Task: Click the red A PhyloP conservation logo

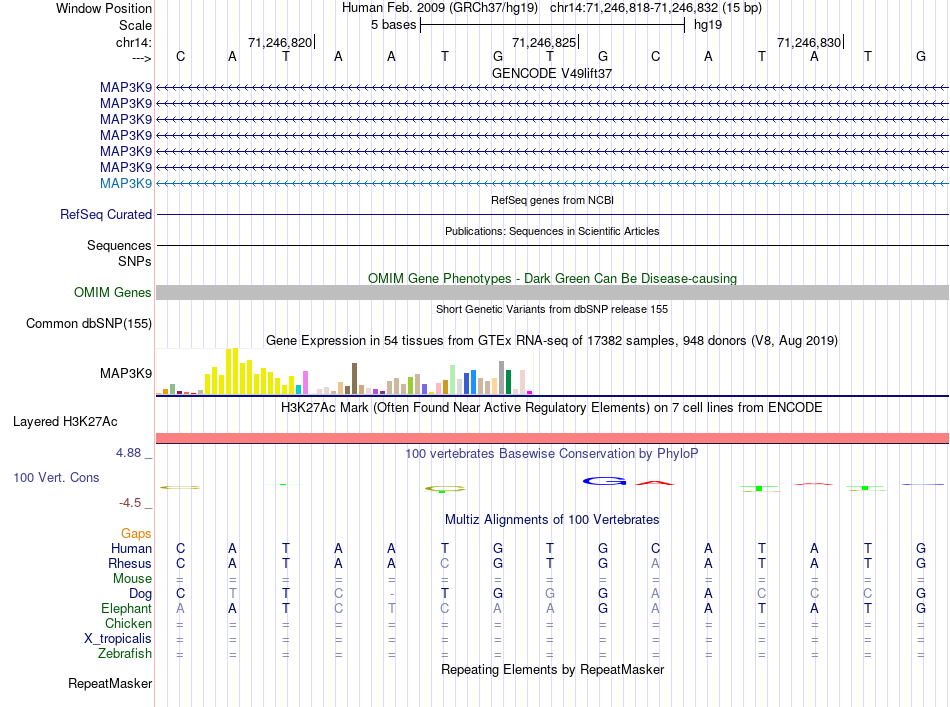Action: 655,483
